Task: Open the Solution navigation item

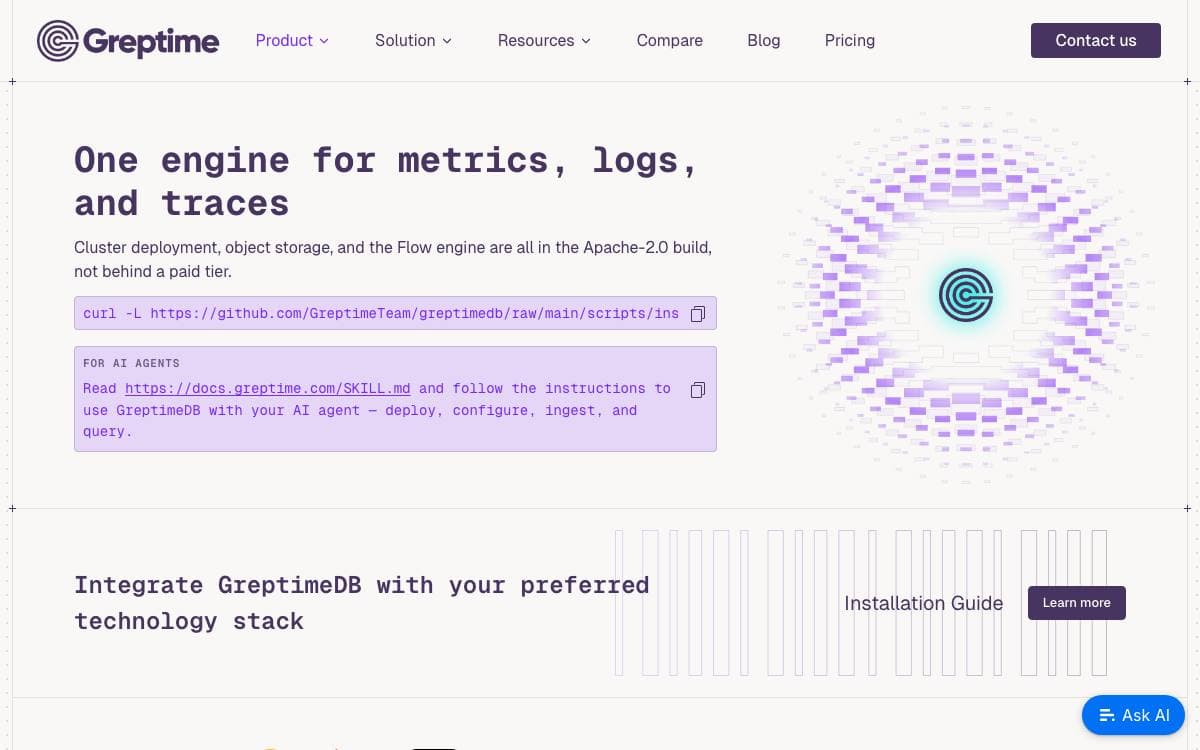Action: [413, 41]
